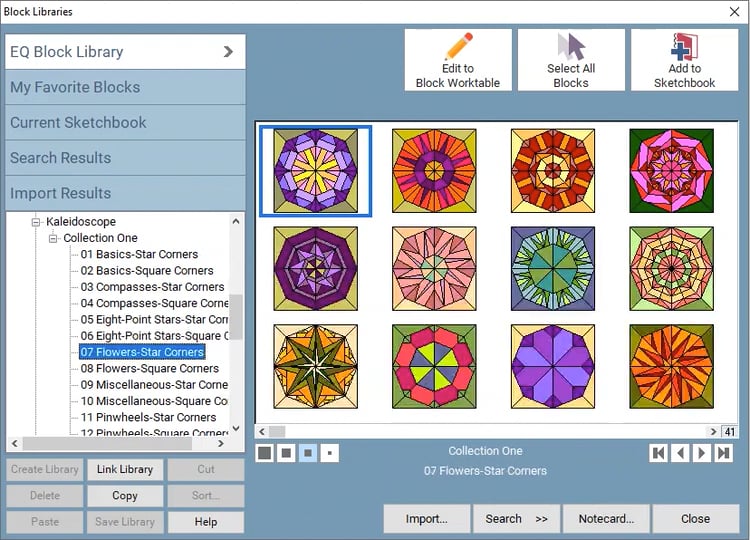Select 05 Eight-Point Stars-Star Corners
This screenshot has width=750, height=540.
coord(154,320)
